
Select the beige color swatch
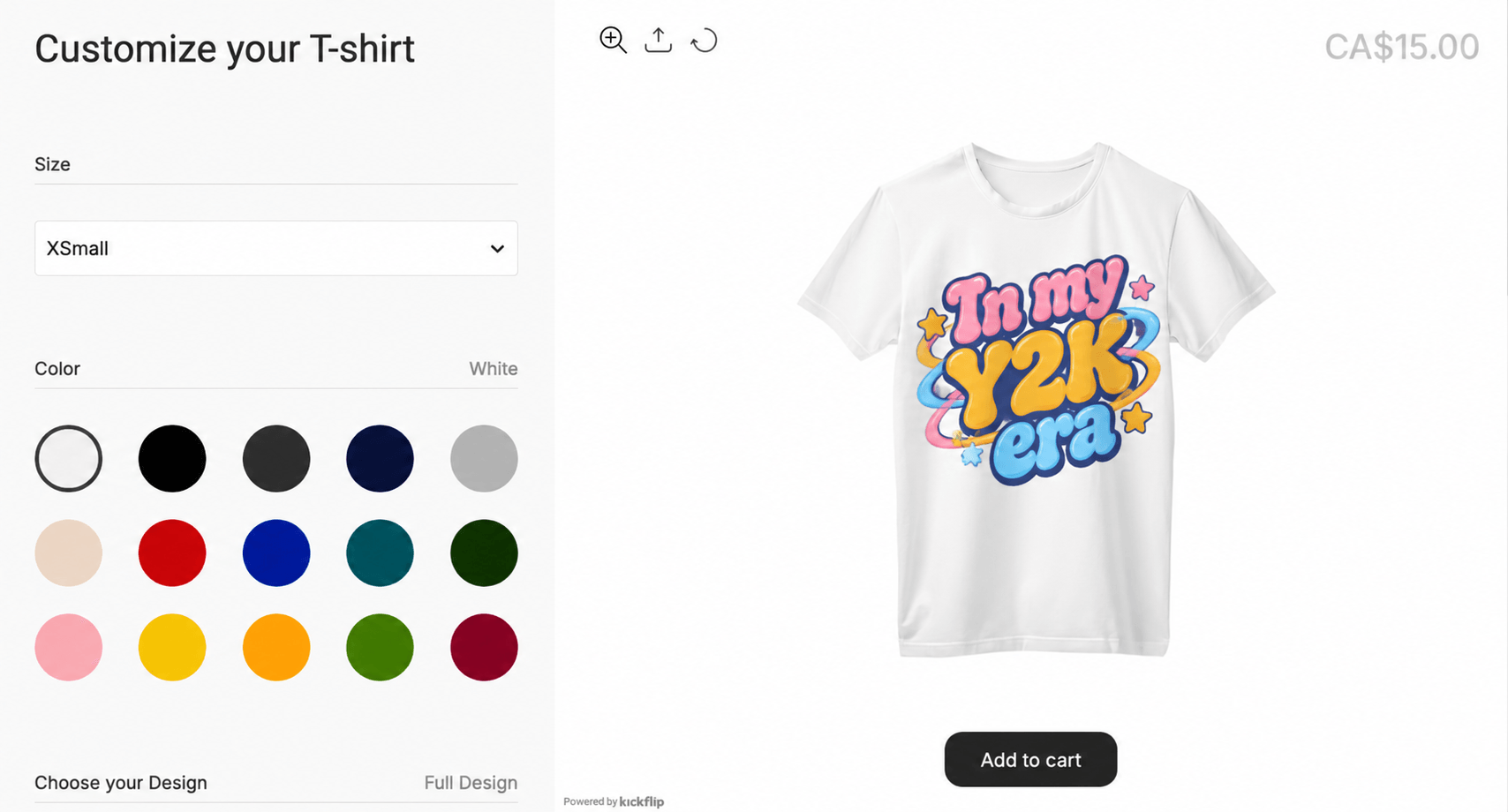[x=69, y=553]
